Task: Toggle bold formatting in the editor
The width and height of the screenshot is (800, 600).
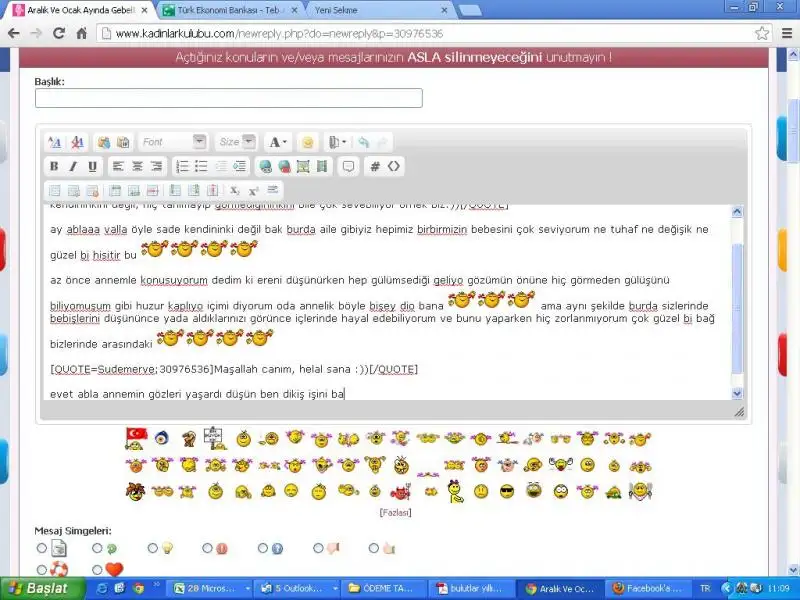Action: pos(55,166)
